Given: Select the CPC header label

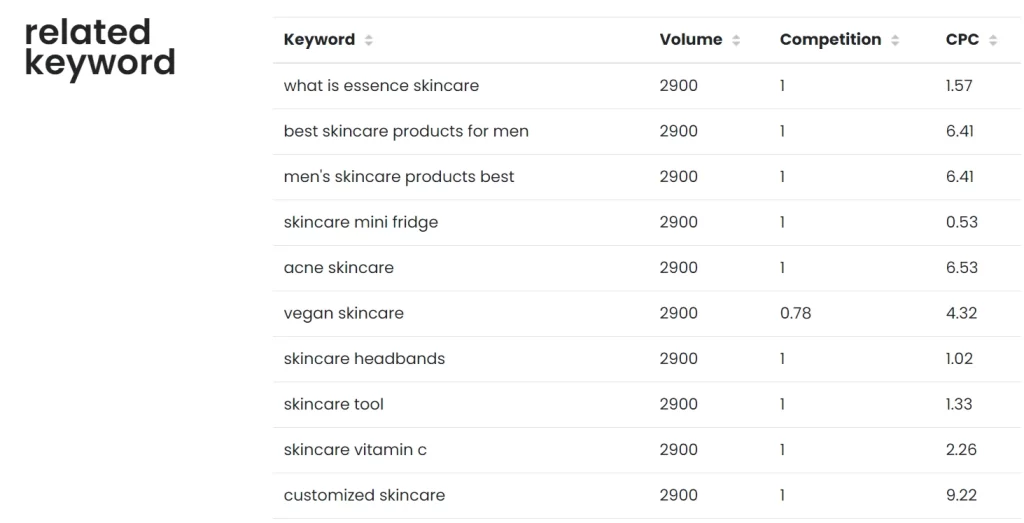Looking at the screenshot, I should pos(963,40).
